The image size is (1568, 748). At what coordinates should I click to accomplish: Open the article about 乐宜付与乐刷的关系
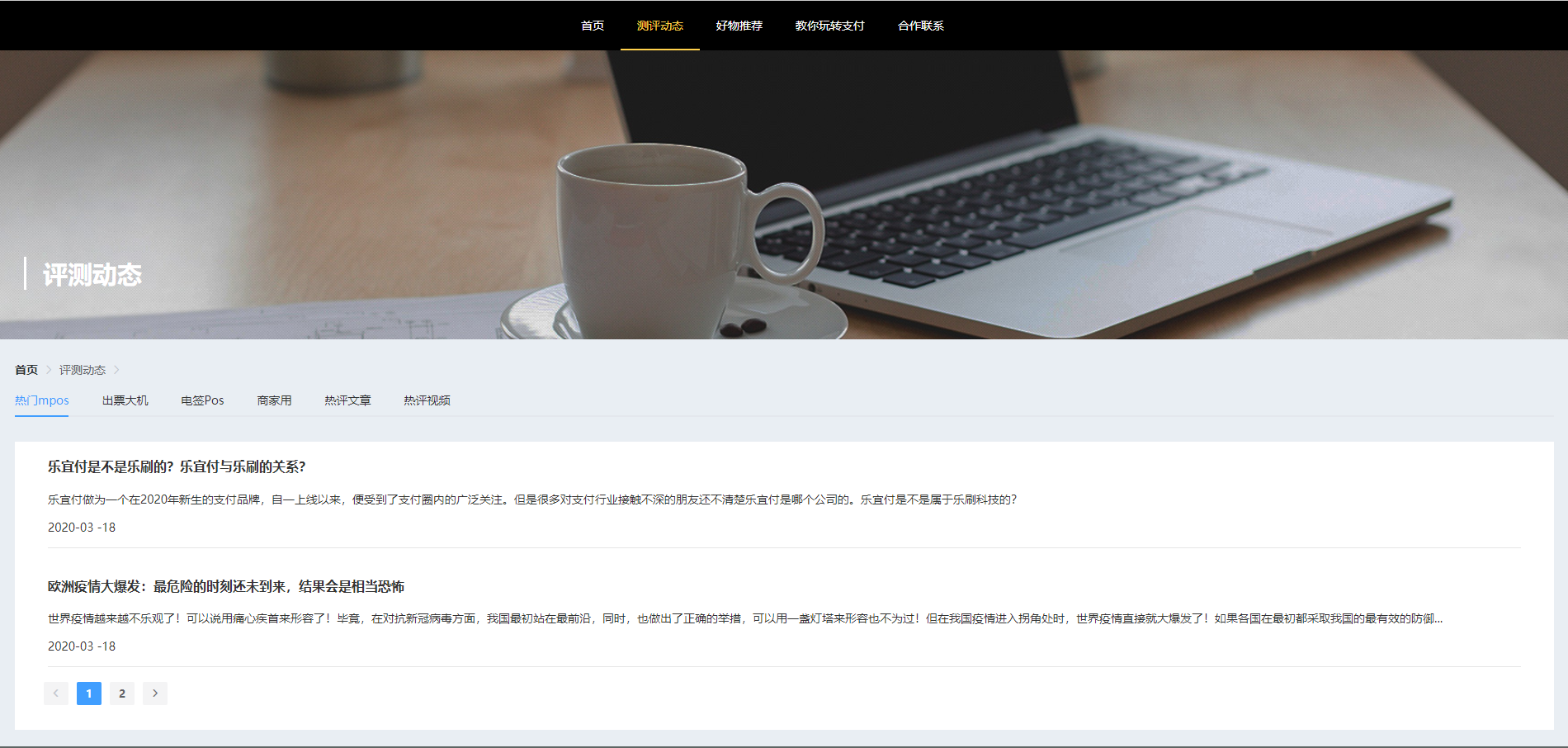click(177, 466)
